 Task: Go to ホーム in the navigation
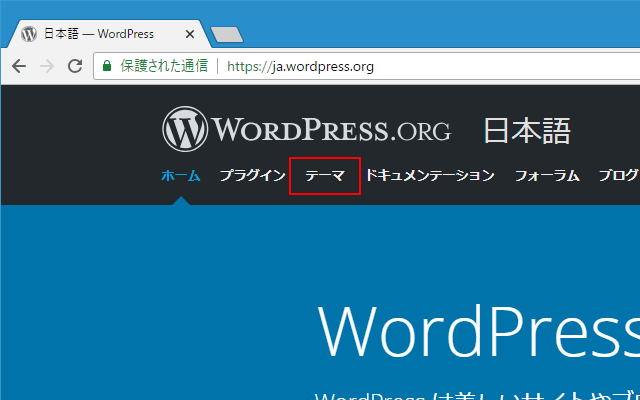pyautogui.click(x=181, y=176)
